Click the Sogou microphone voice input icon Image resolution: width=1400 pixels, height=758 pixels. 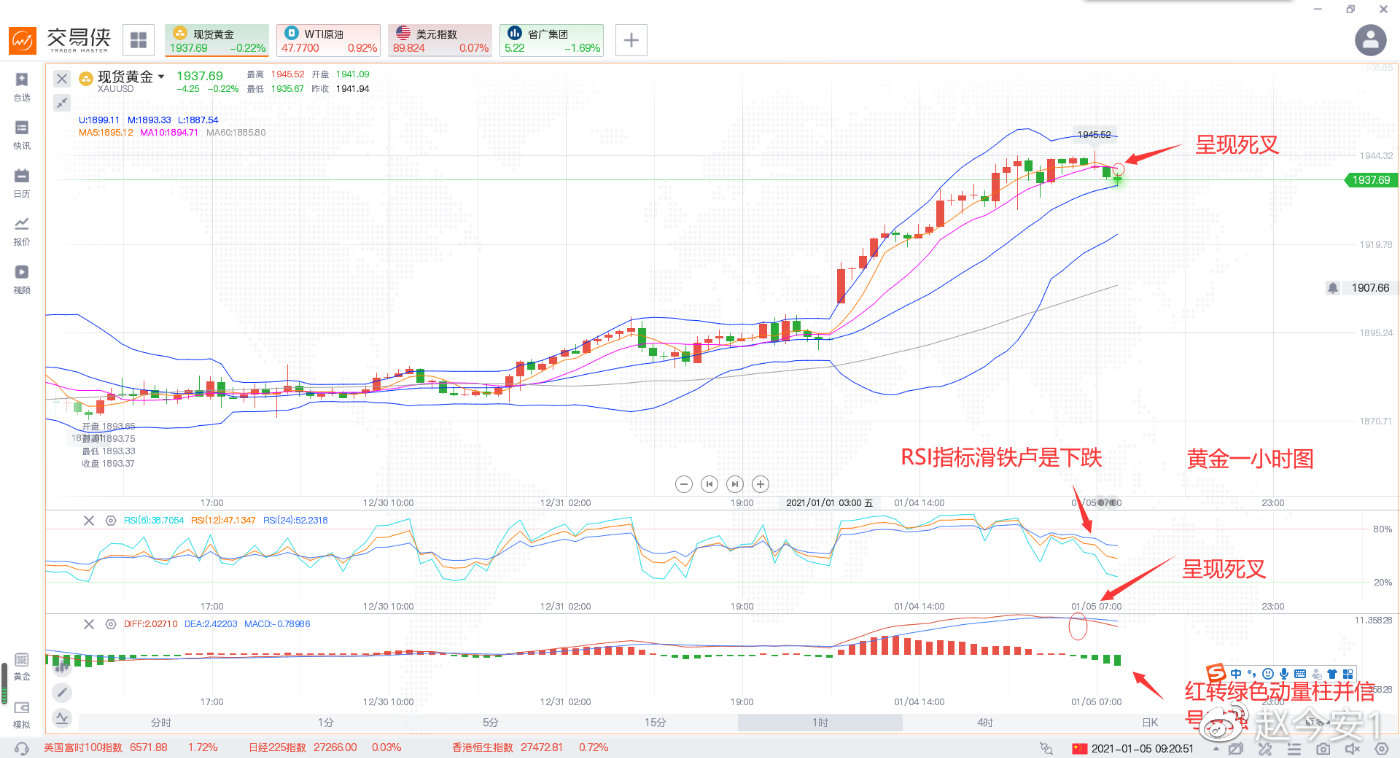point(1285,673)
